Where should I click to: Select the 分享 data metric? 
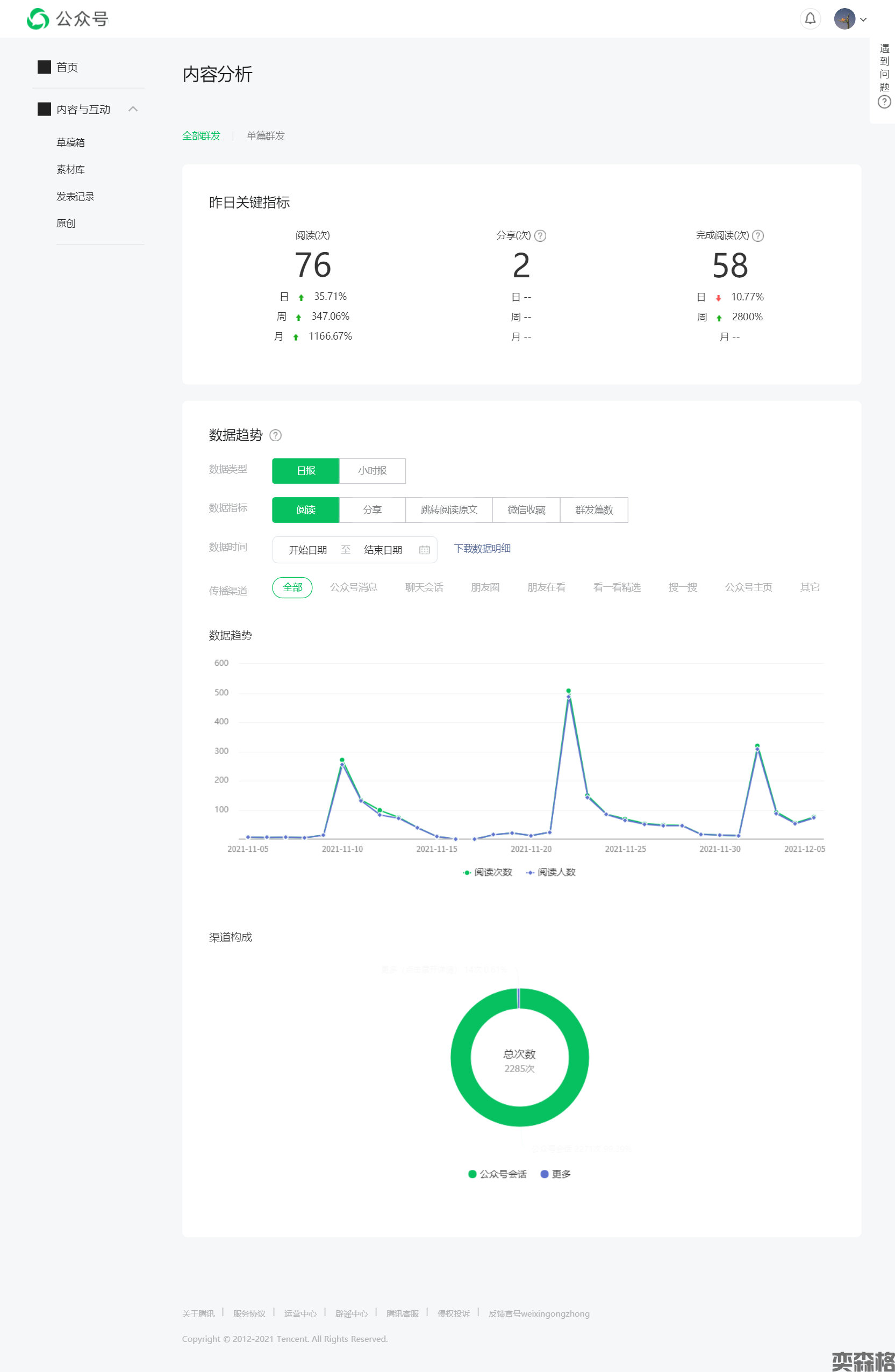pyautogui.click(x=372, y=510)
